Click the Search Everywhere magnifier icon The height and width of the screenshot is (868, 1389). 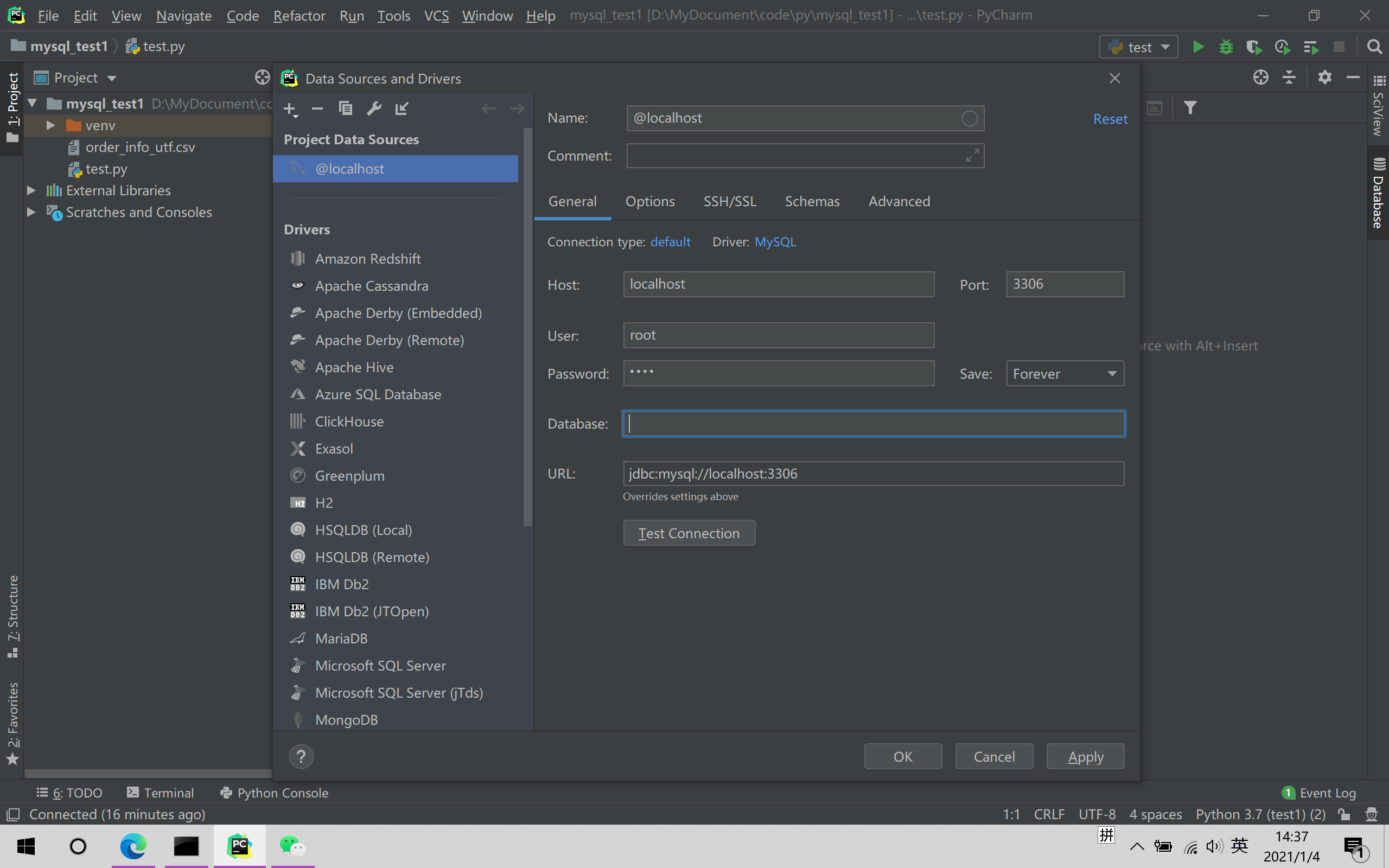pos(1374,47)
